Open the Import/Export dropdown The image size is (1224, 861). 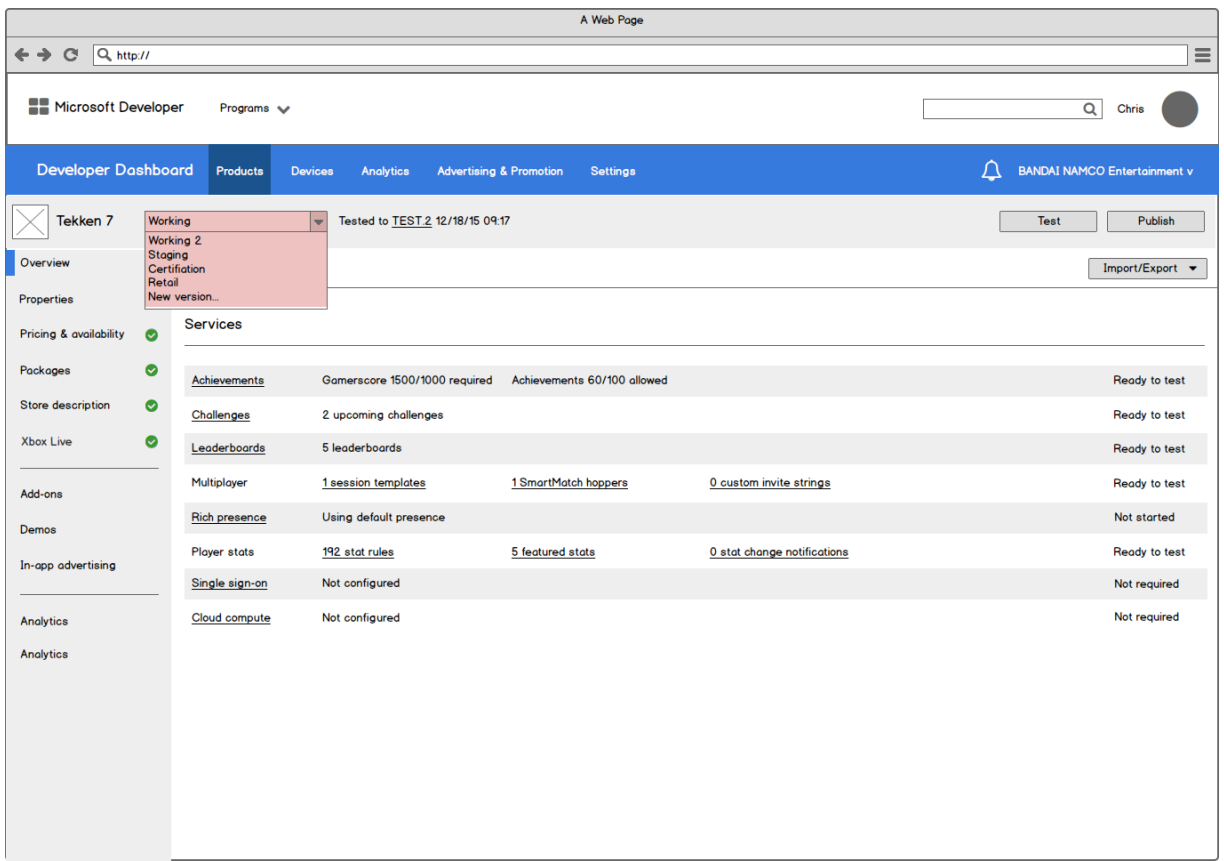click(x=1148, y=268)
